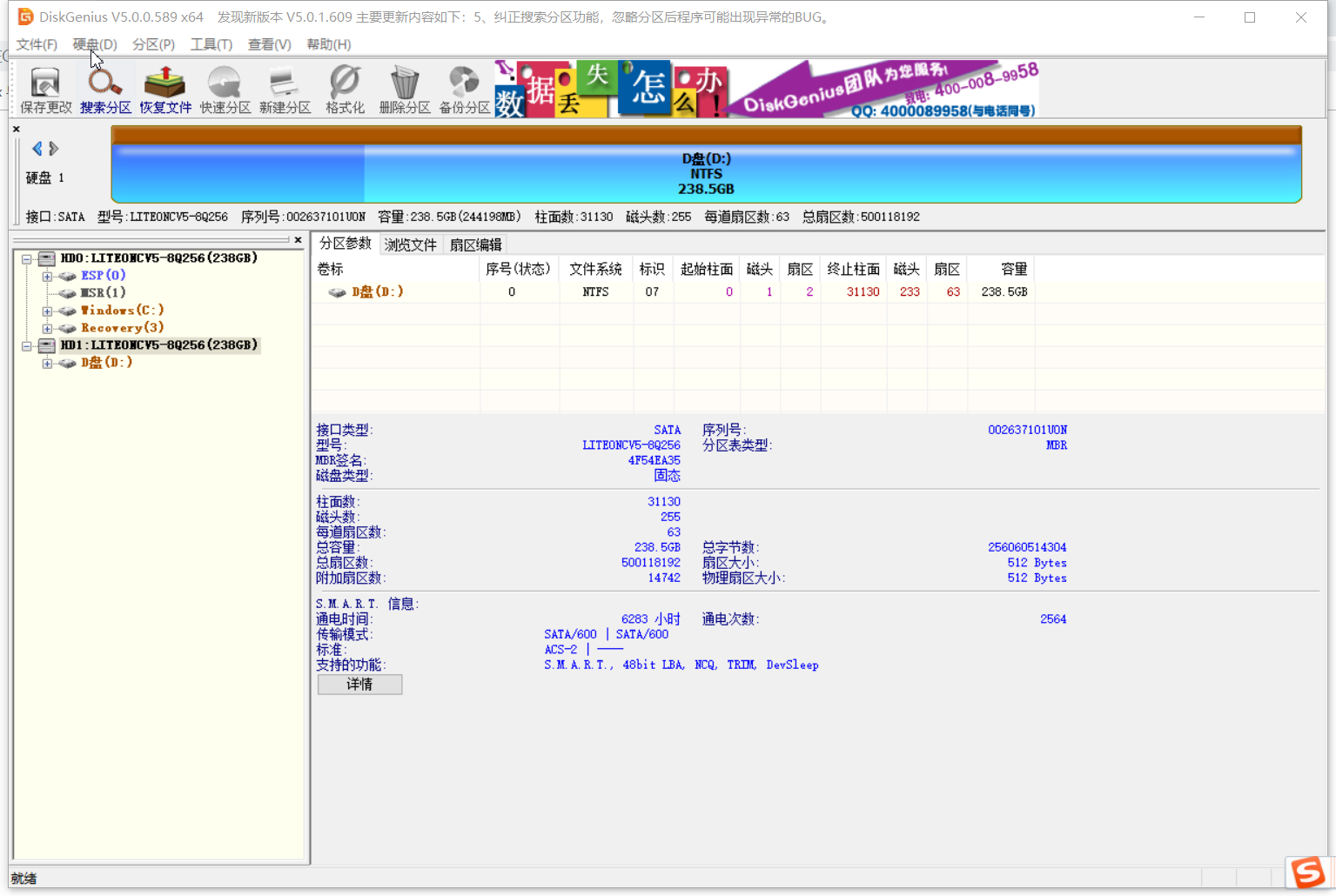
Task: Select HD1:LITEONCV5-8Q256 disk label
Action: [x=159, y=345]
